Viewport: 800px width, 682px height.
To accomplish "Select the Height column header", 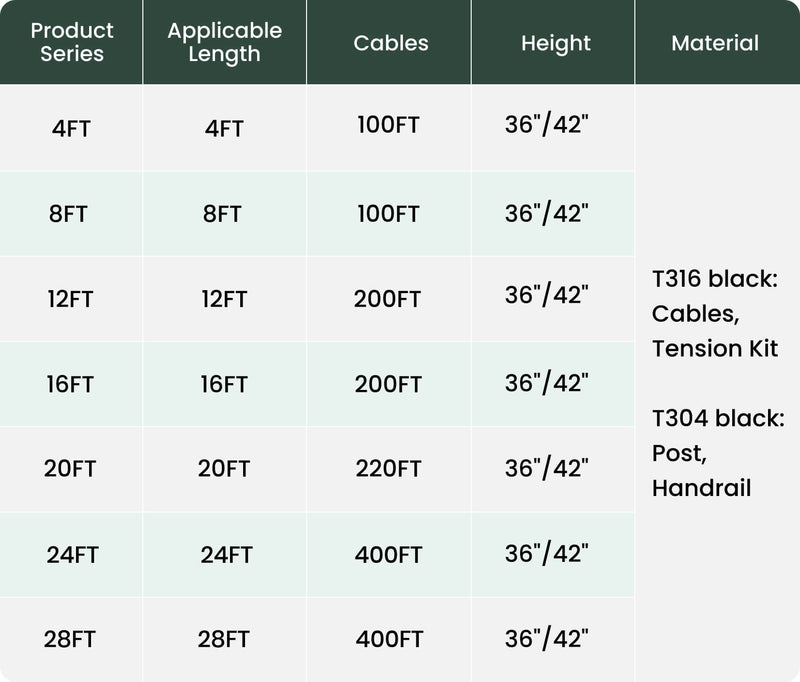I will 555,43.
